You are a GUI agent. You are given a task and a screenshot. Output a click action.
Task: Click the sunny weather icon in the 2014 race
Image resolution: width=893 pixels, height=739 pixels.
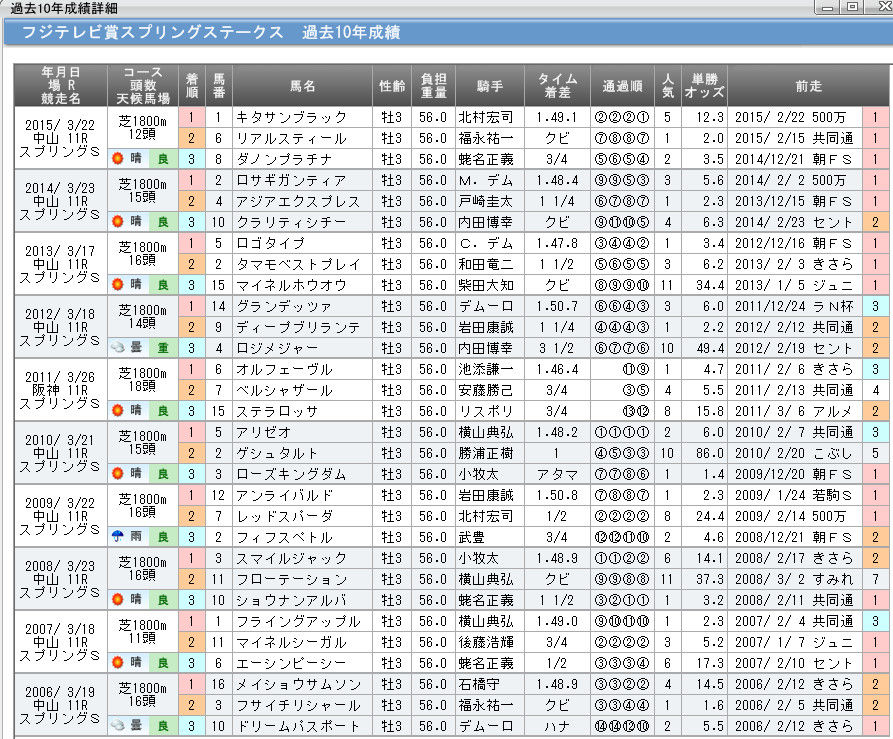tap(118, 221)
